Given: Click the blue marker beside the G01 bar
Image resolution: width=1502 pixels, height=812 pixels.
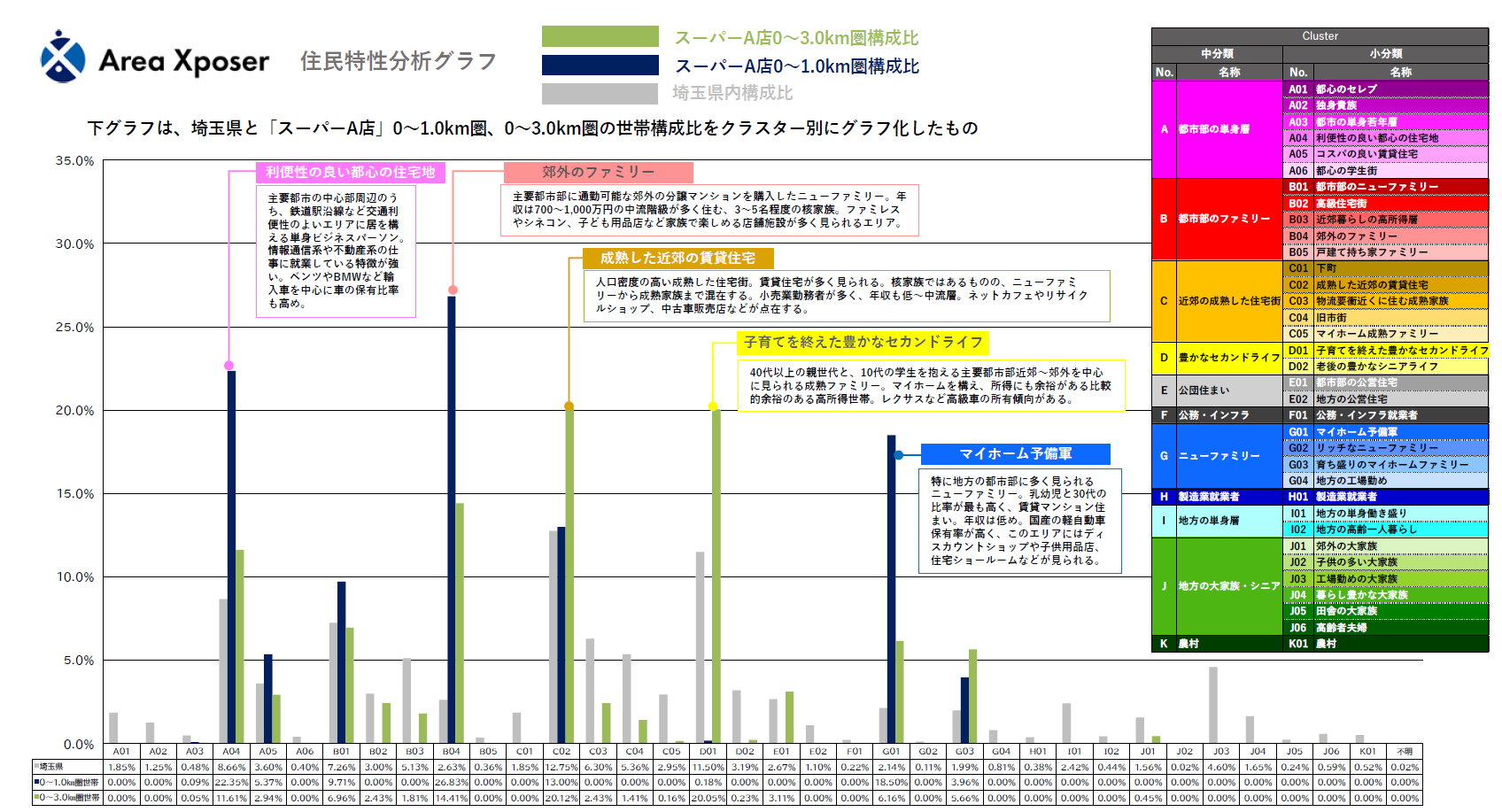Looking at the screenshot, I should point(899,455).
